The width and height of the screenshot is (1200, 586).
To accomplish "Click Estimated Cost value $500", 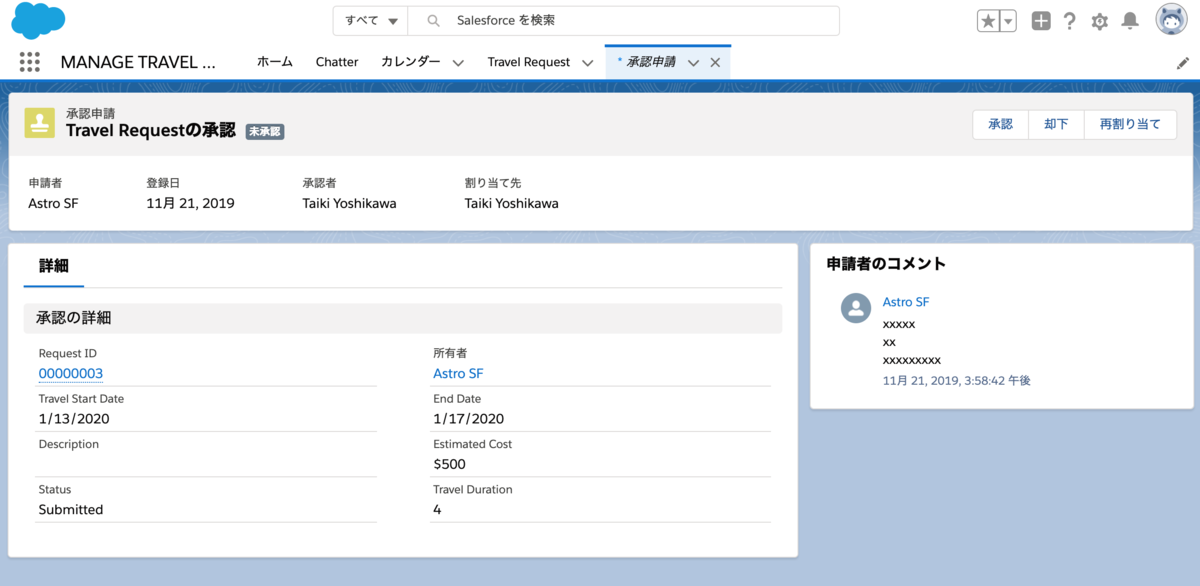I will [450, 464].
